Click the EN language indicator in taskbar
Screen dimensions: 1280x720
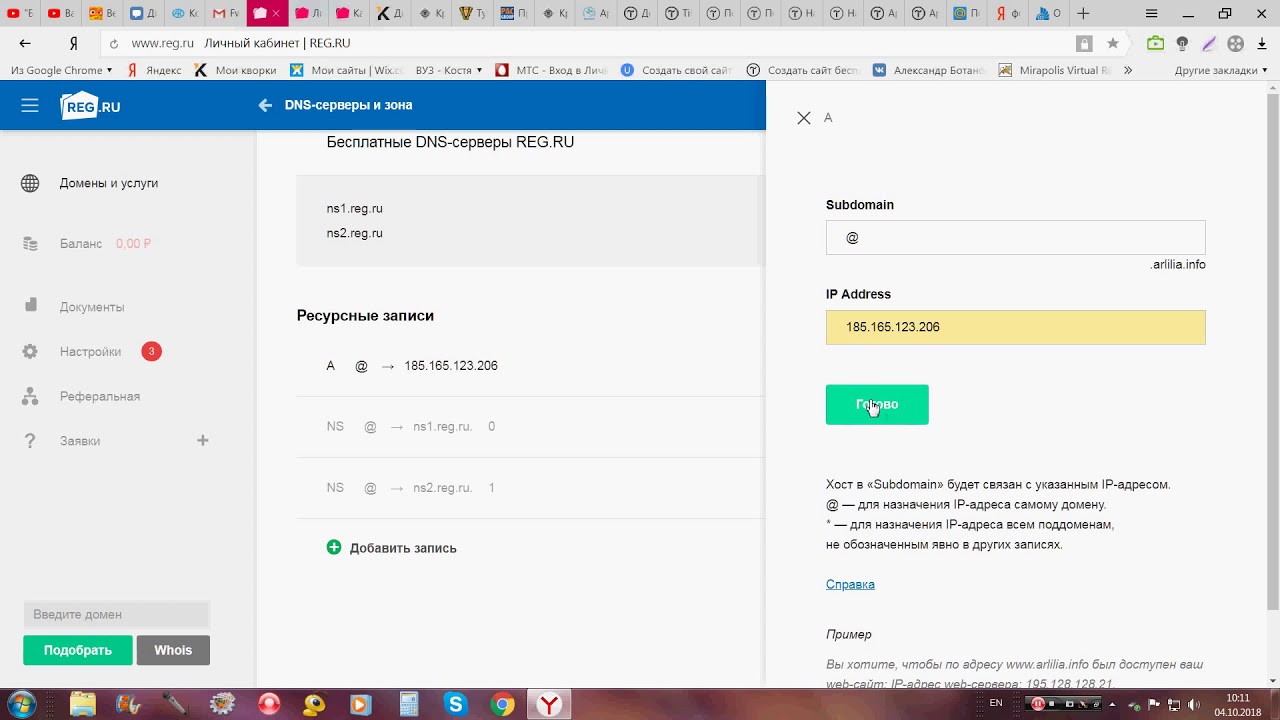click(x=995, y=704)
